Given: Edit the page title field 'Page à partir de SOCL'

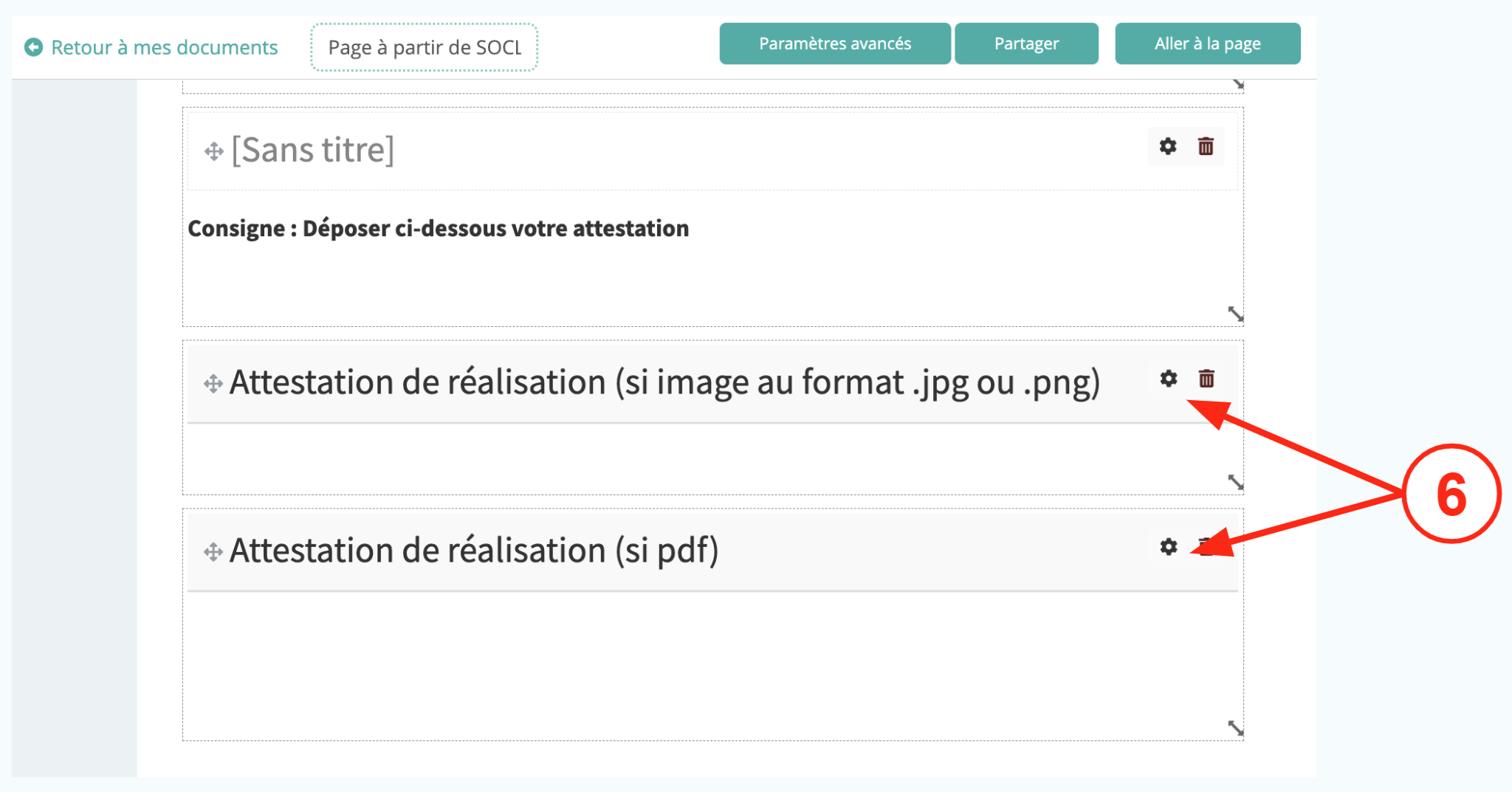Looking at the screenshot, I should pos(424,47).
